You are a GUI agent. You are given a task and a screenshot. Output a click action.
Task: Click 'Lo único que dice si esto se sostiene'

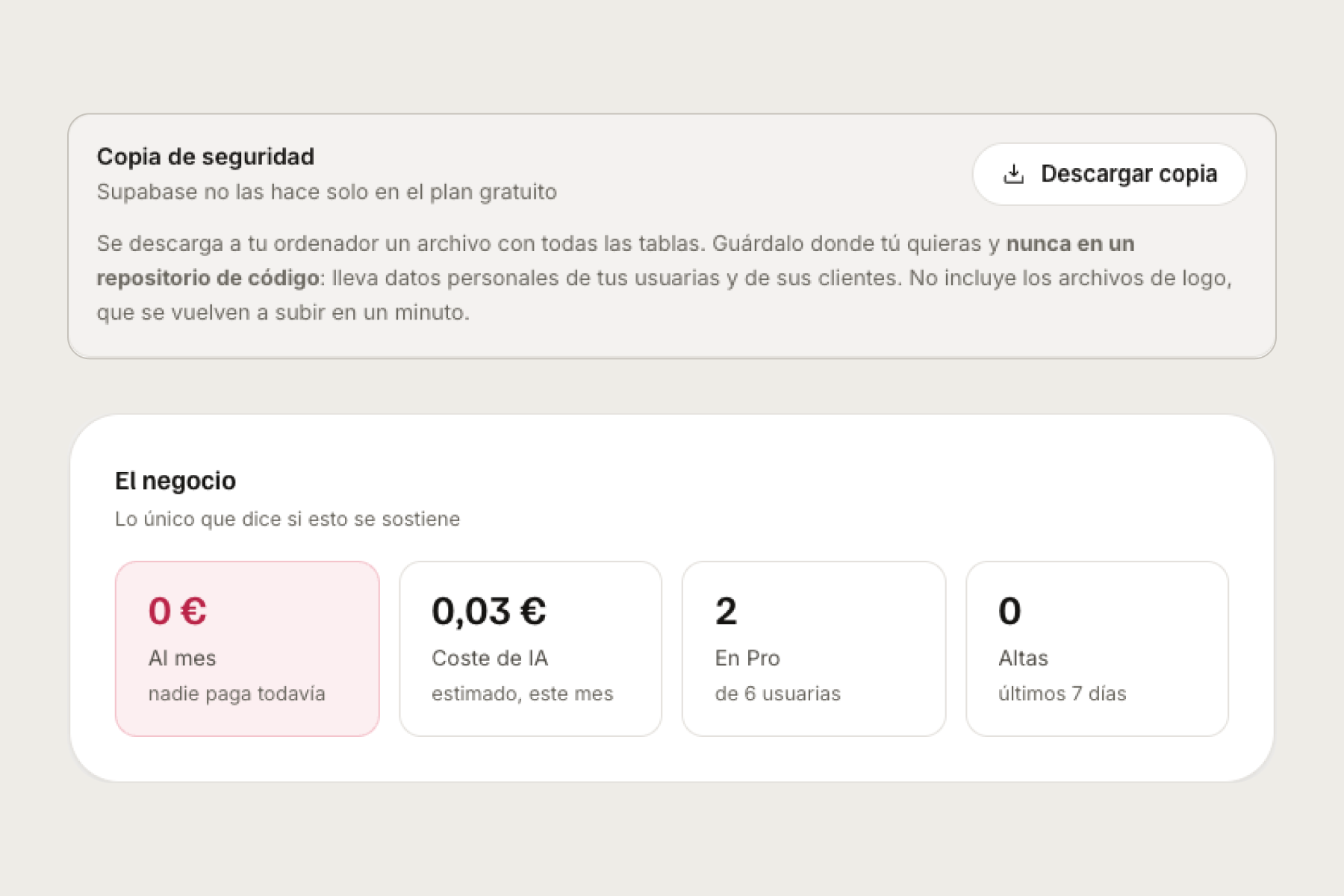[287, 519]
